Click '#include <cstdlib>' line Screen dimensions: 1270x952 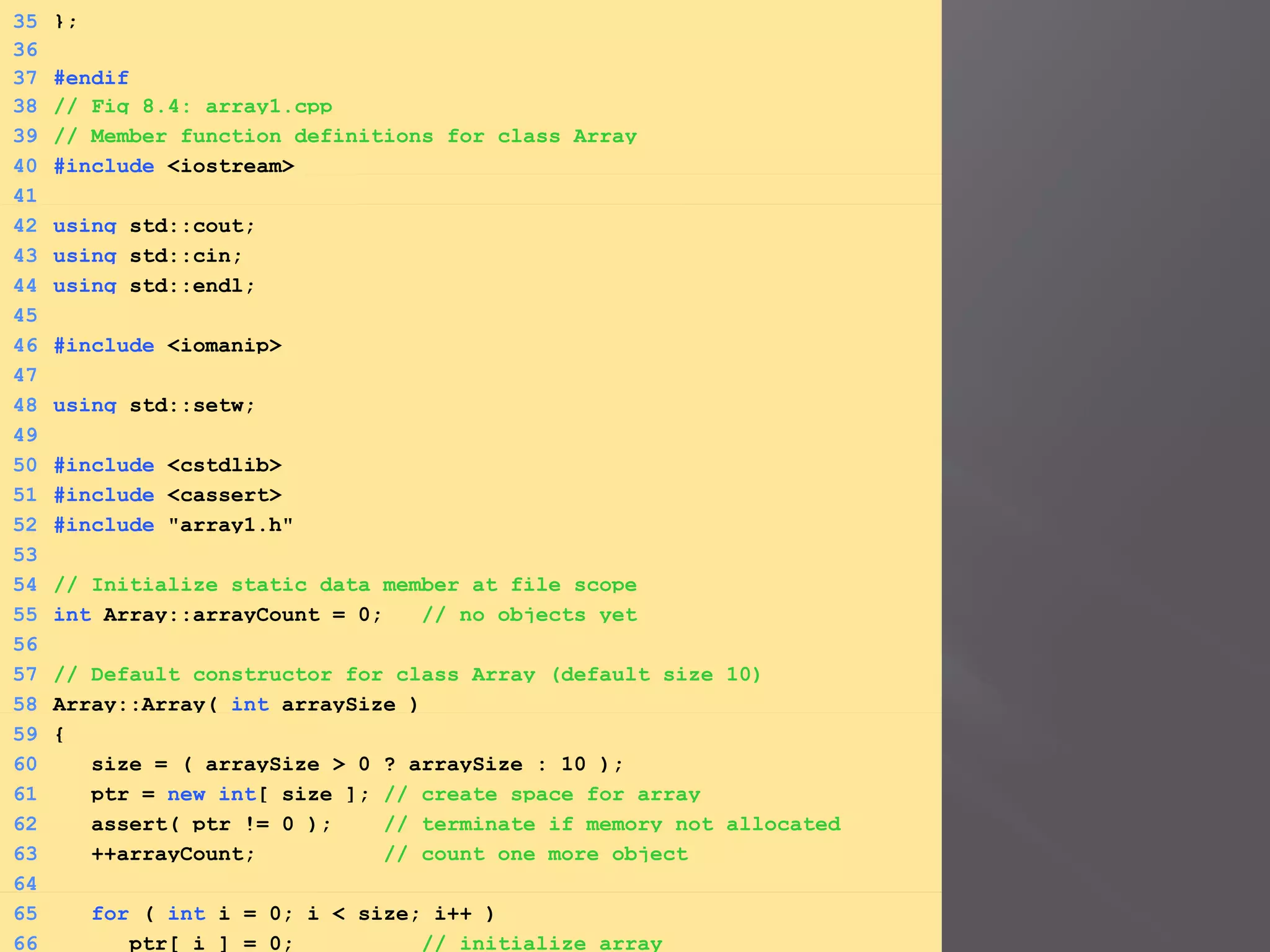point(167,465)
